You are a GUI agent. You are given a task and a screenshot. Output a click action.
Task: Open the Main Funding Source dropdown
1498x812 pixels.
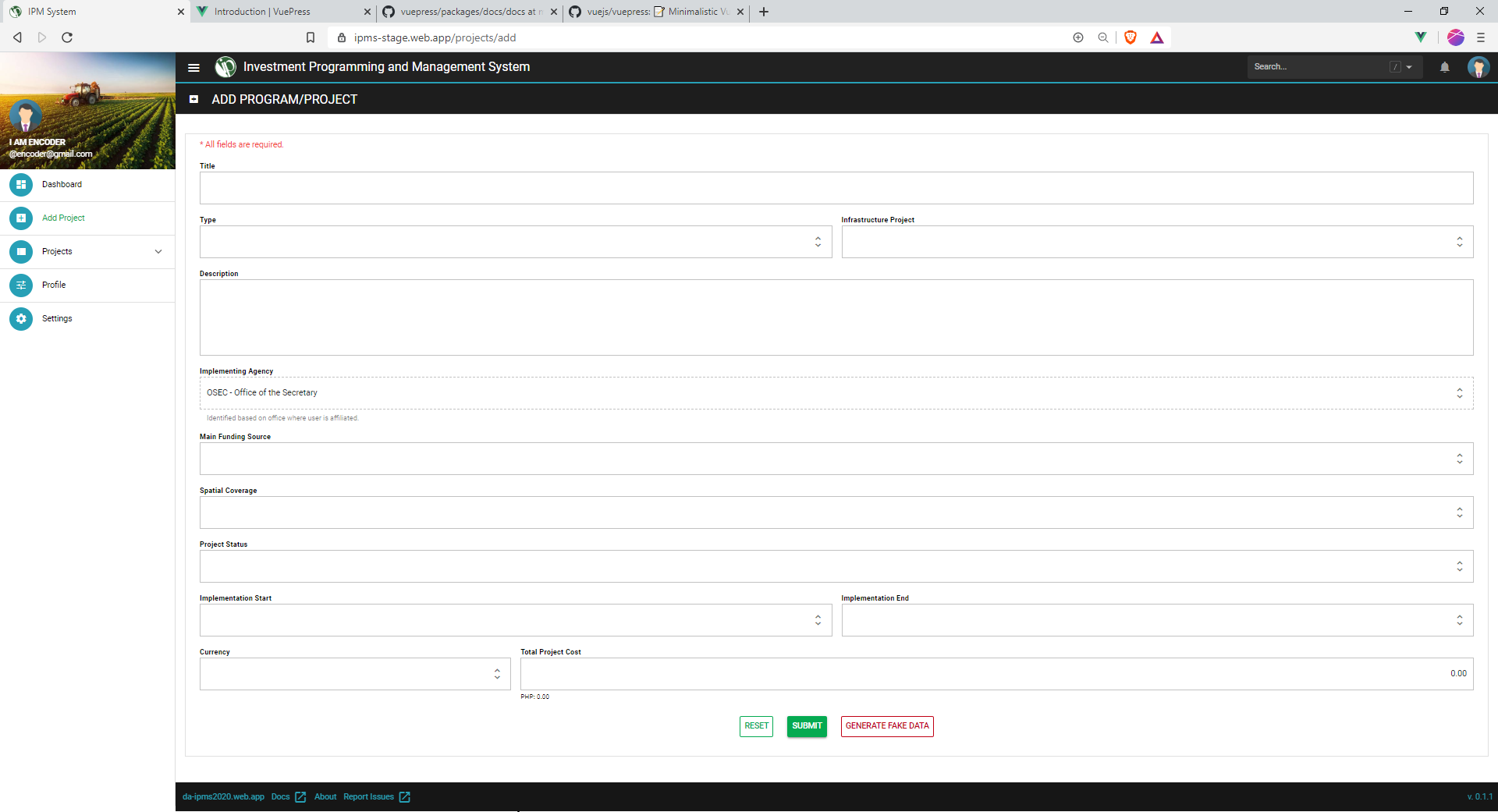click(x=836, y=459)
